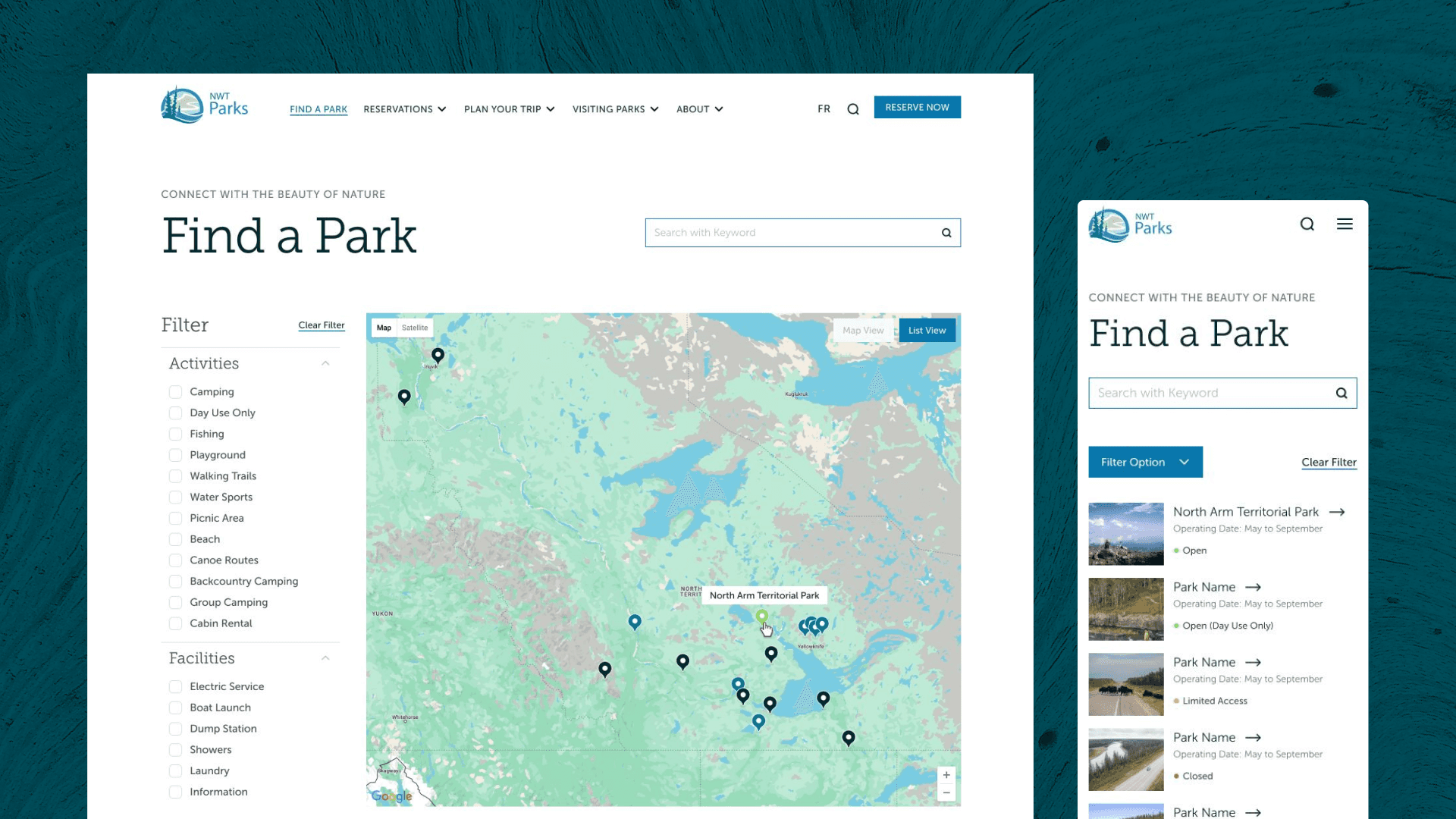
Task: Tick the Dump Station checkbox
Action: pos(175,729)
